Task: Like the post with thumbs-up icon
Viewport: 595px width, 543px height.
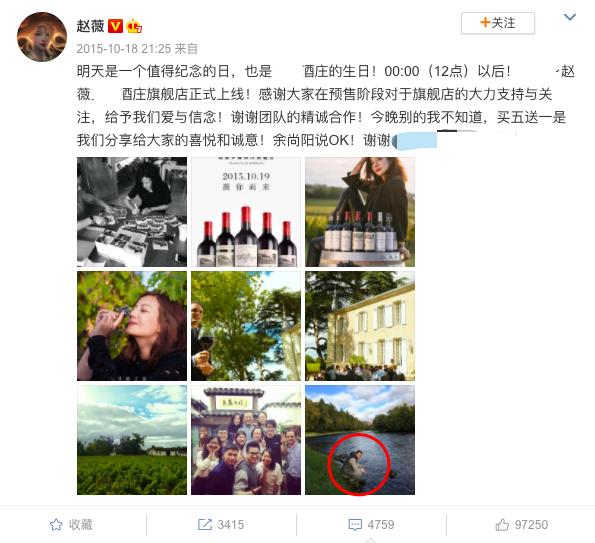Action: click(x=502, y=525)
